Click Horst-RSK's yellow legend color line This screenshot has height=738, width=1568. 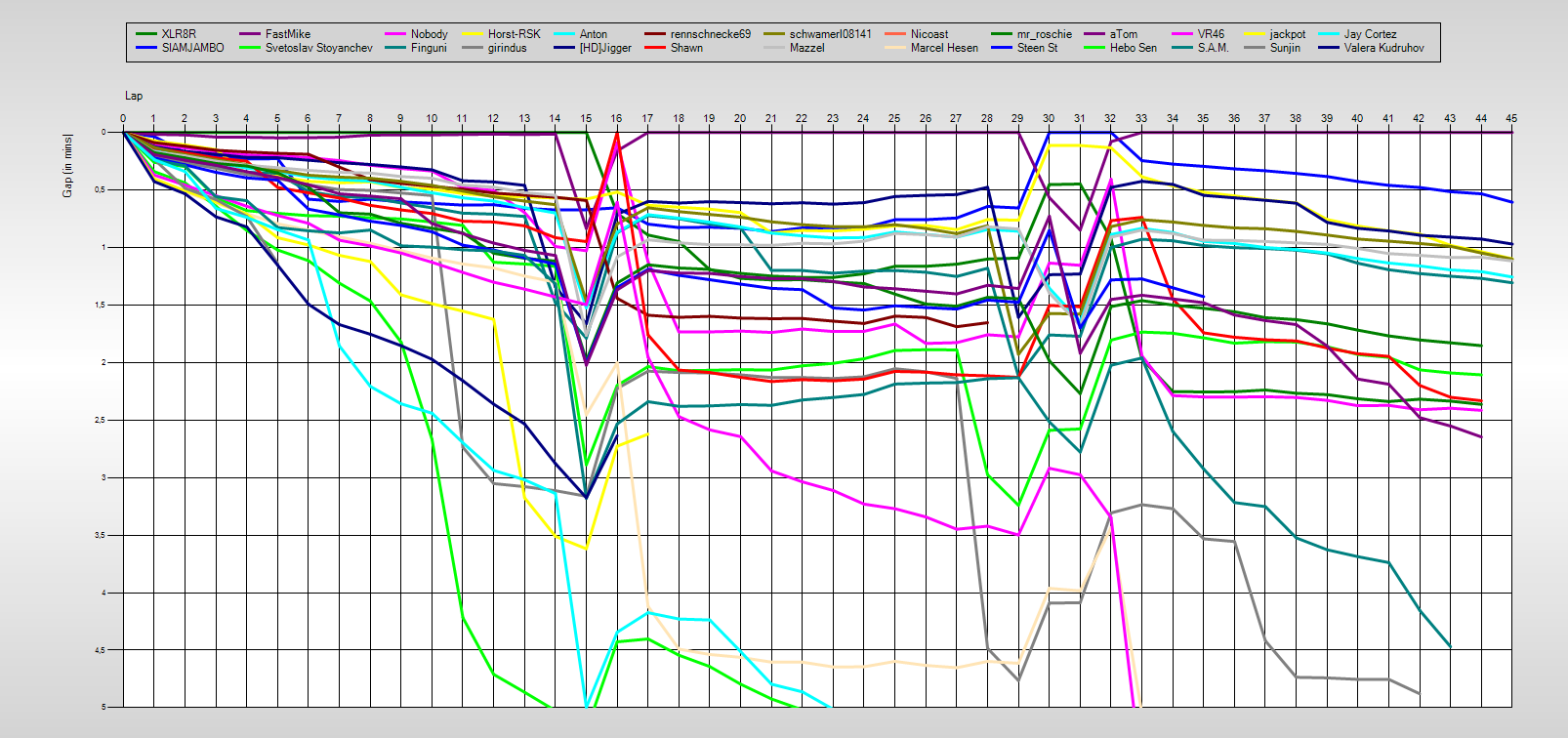click(473, 34)
